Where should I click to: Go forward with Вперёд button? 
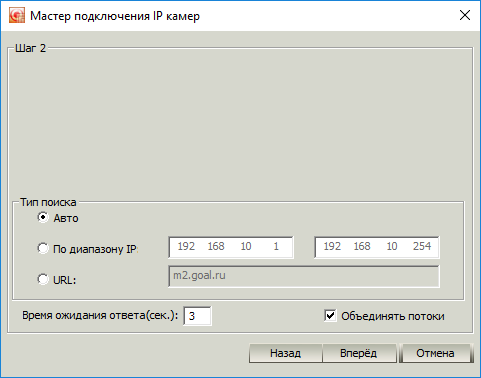pos(359,353)
